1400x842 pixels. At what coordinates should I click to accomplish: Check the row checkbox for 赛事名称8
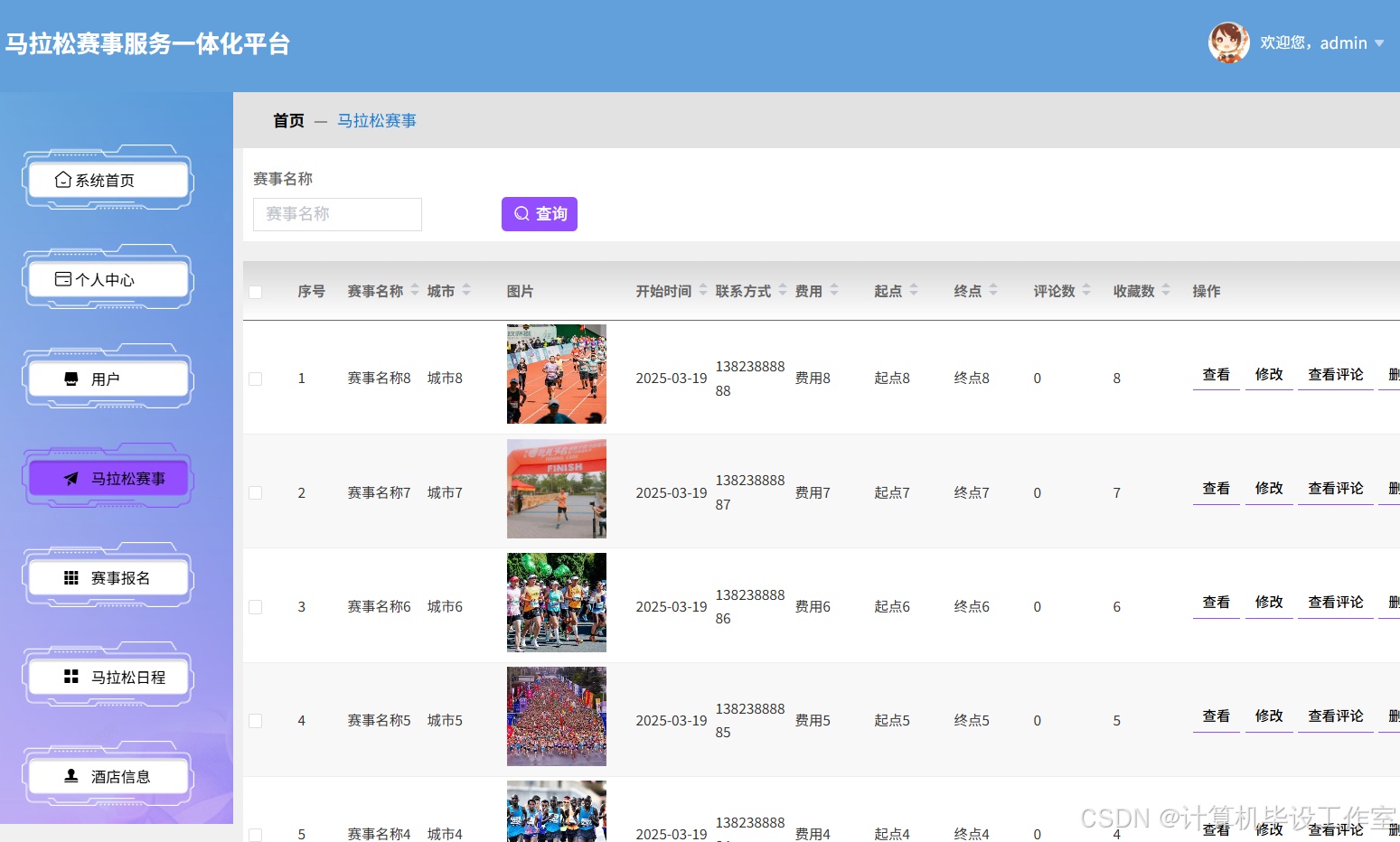pyautogui.click(x=256, y=379)
